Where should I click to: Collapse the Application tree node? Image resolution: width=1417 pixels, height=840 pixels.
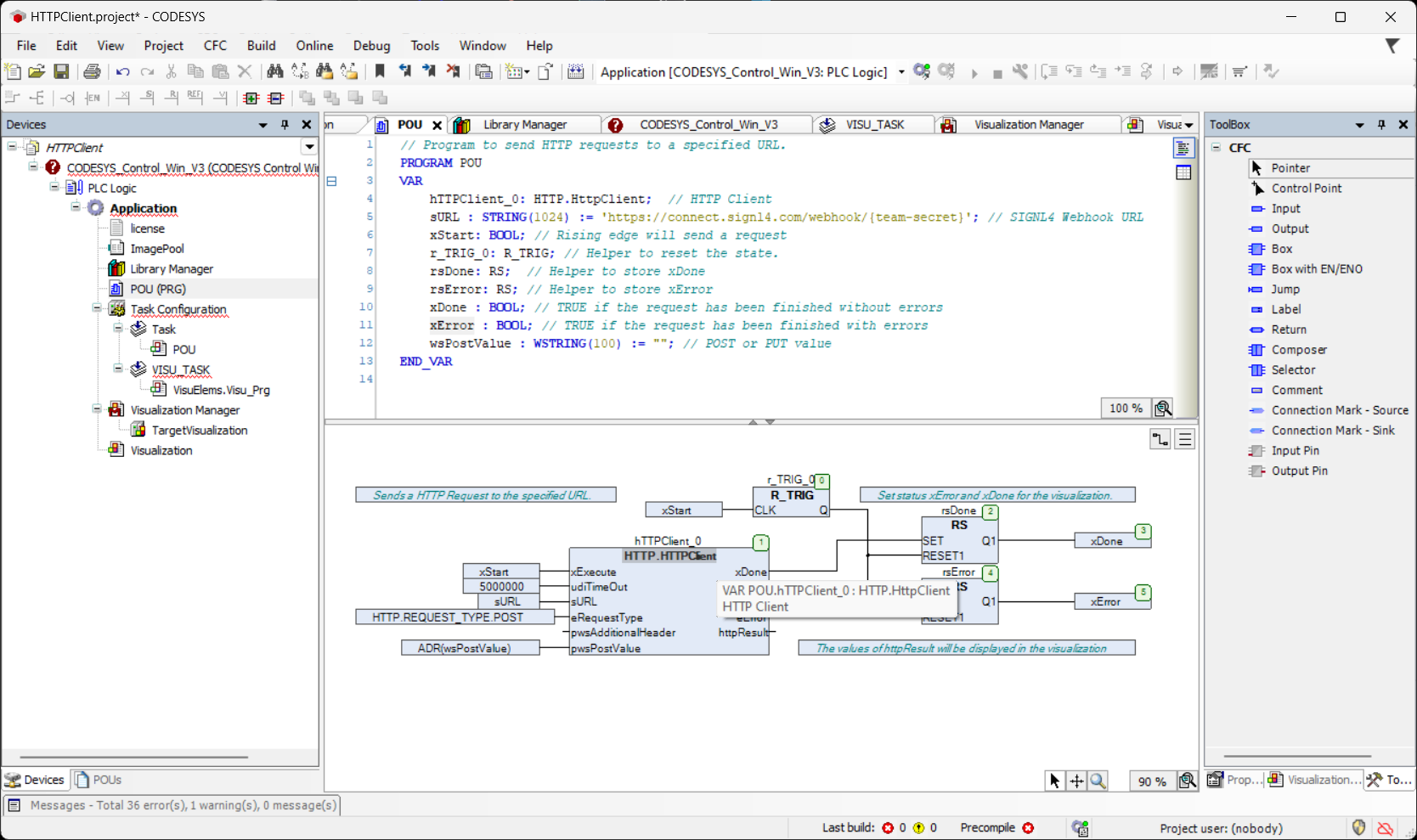76,207
